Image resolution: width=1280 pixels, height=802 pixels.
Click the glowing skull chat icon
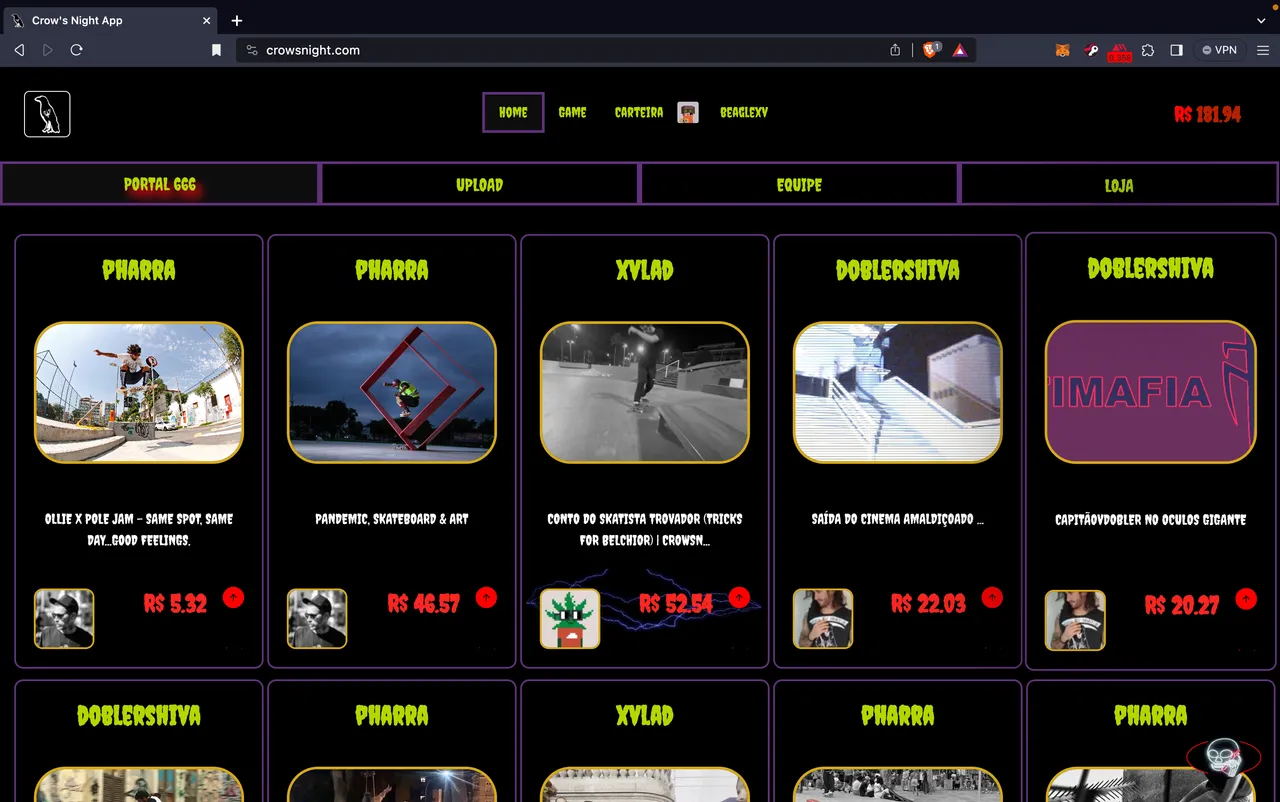tap(1222, 760)
